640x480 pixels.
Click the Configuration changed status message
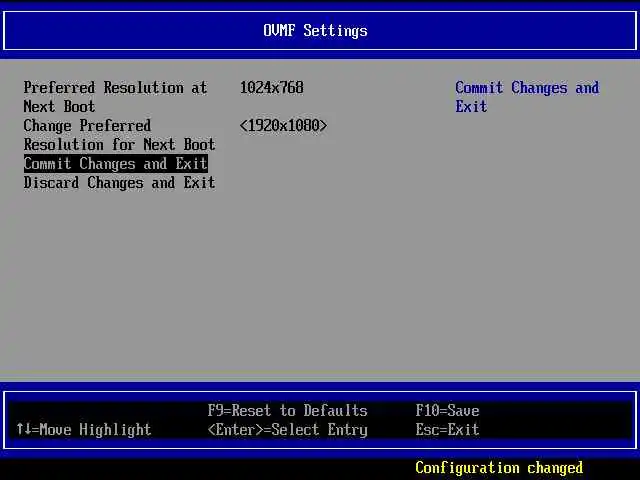pyautogui.click(x=499, y=468)
